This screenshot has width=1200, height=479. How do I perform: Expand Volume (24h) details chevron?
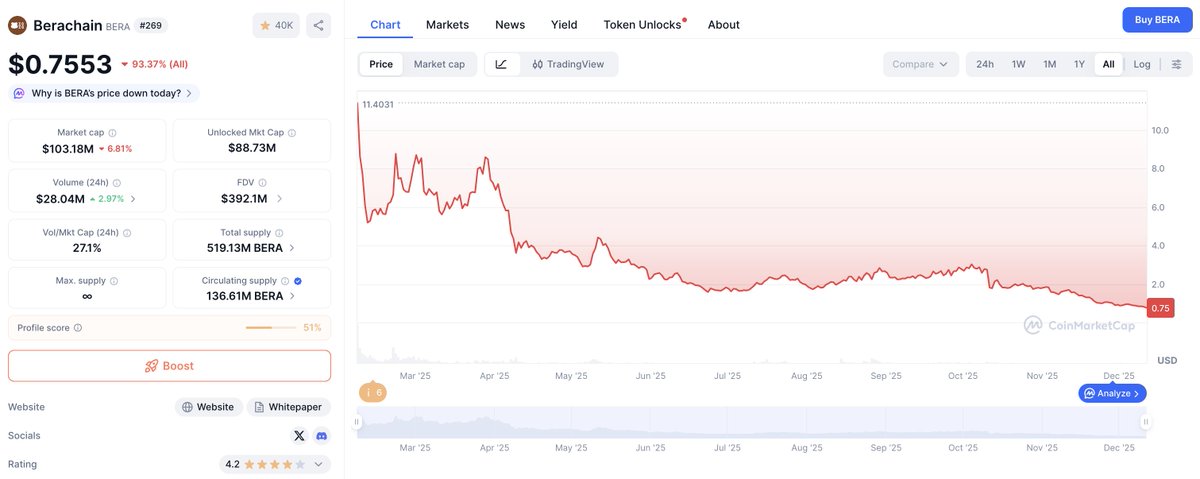point(133,199)
